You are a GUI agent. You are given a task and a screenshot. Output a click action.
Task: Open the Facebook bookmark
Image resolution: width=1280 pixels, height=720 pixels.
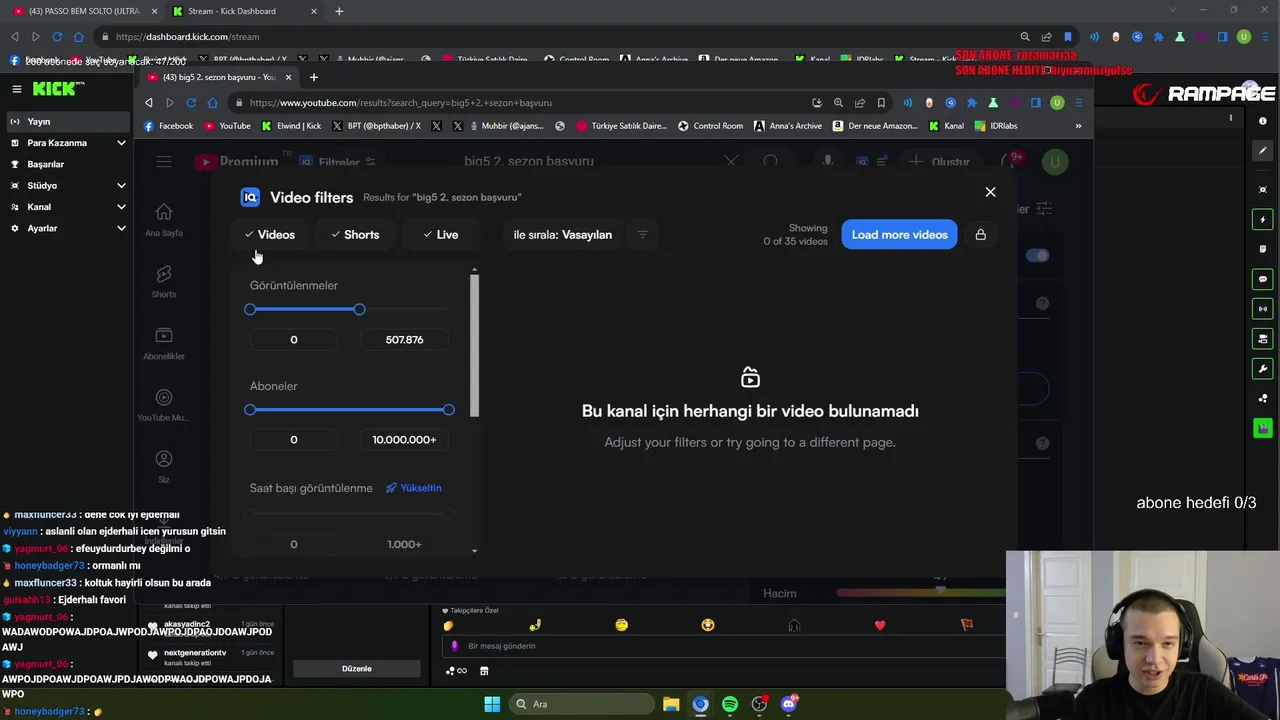[x=168, y=126]
